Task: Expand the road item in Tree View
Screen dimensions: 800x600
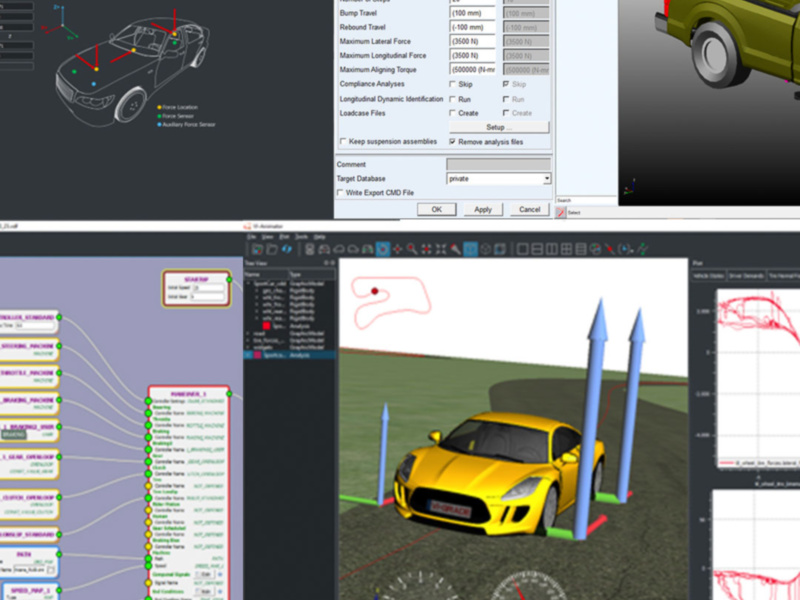Action: click(248, 333)
